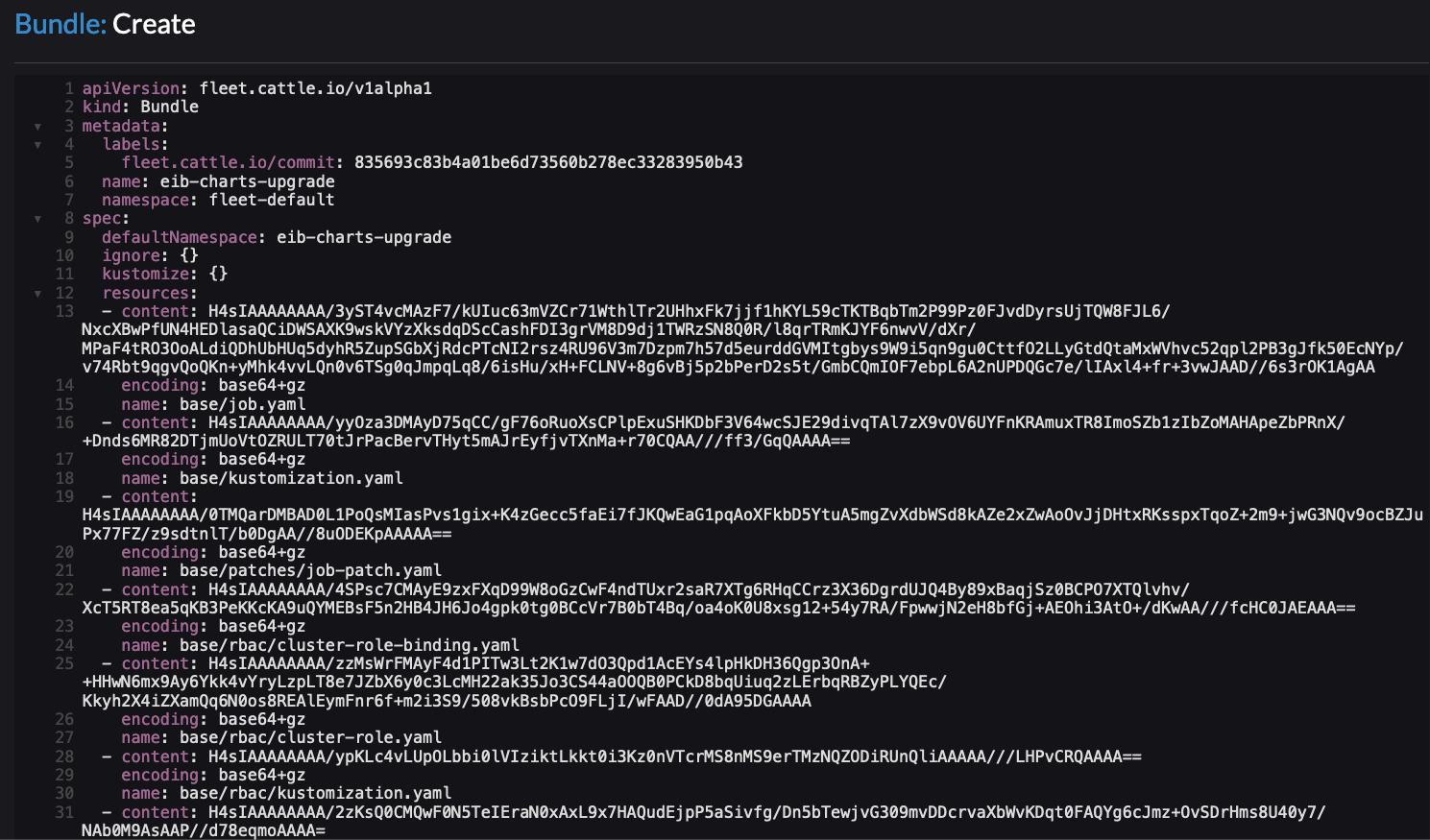Place cursor in the ignore braces
The width and height of the screenshot is (1430, 840).
click(x=189, y=255)
